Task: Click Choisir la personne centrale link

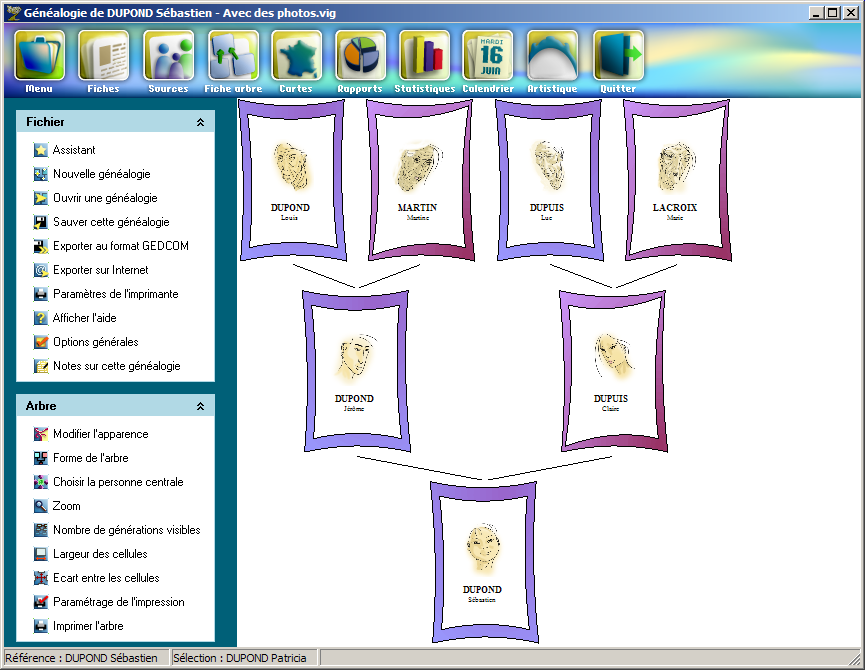Action: point(118,482)
